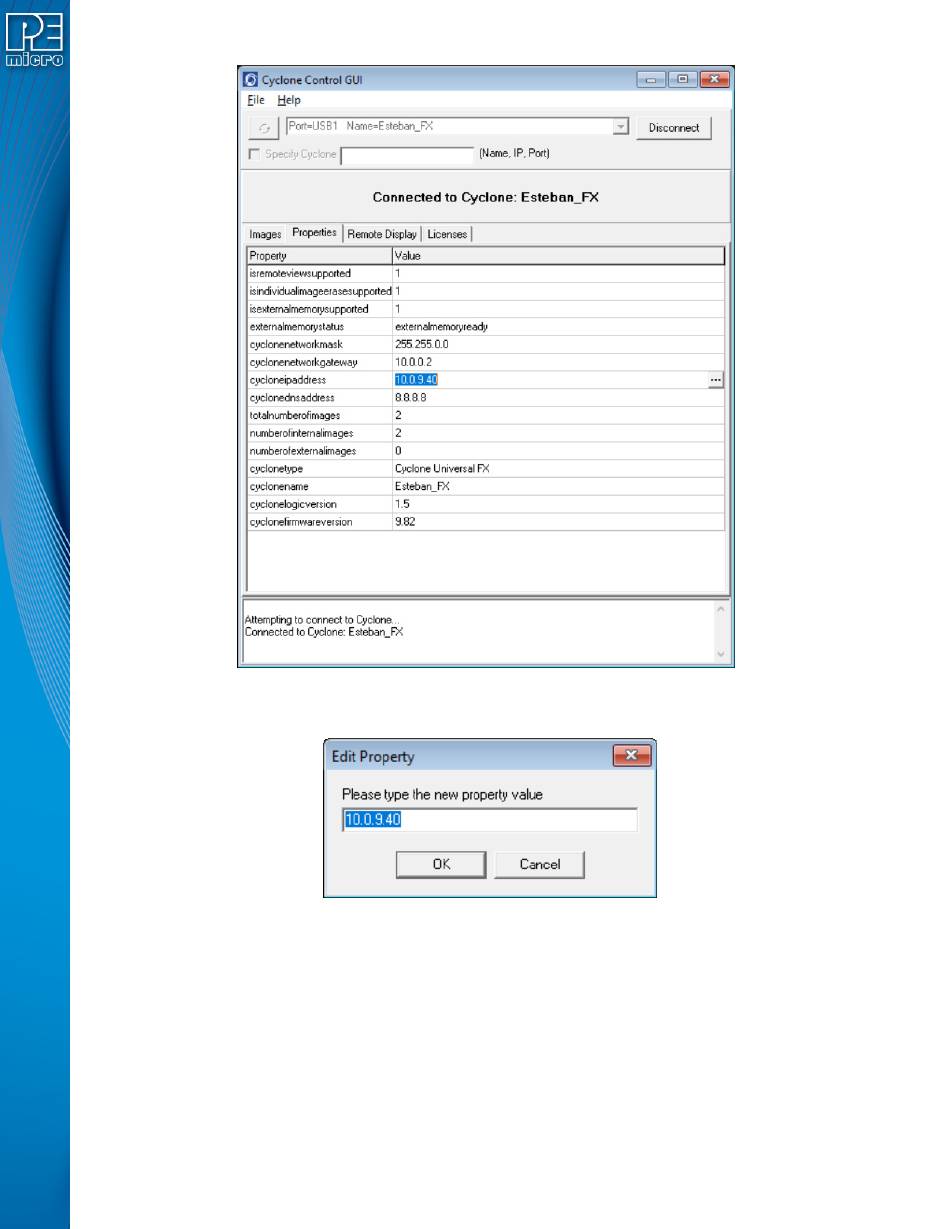Click the Connected to Cyclone log line
This screenshot has width=950, height=1229.
pyautogui.click(x=324, y=632)
